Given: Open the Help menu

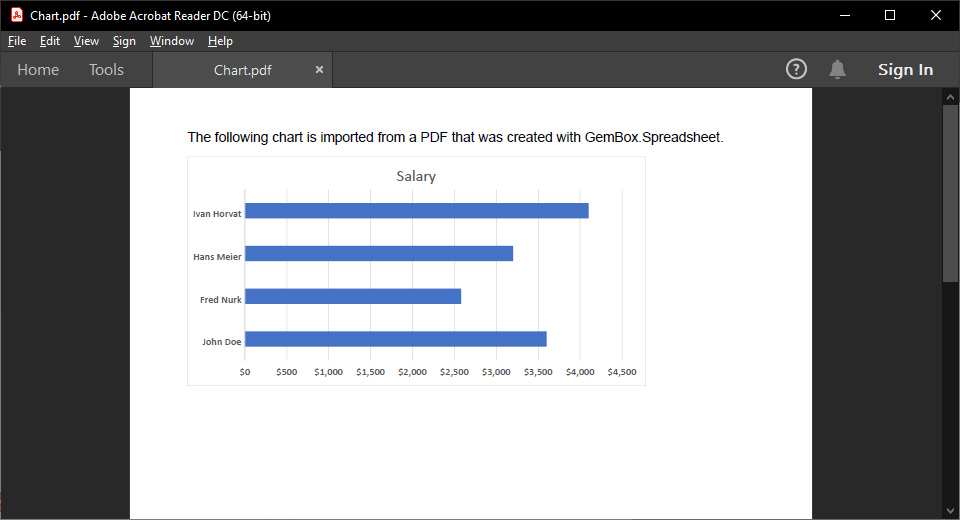Looking at the screenshot, I should tap(220, 41).
